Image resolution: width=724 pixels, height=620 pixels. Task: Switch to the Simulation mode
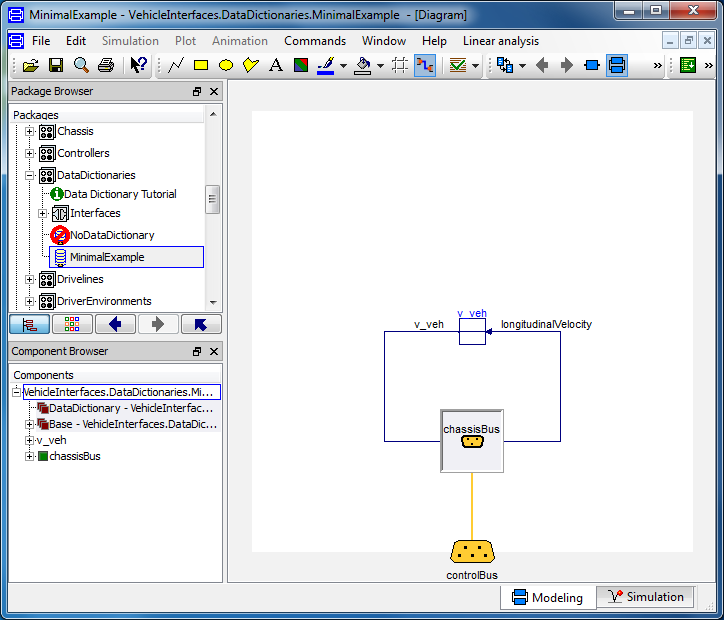[644, 597]
